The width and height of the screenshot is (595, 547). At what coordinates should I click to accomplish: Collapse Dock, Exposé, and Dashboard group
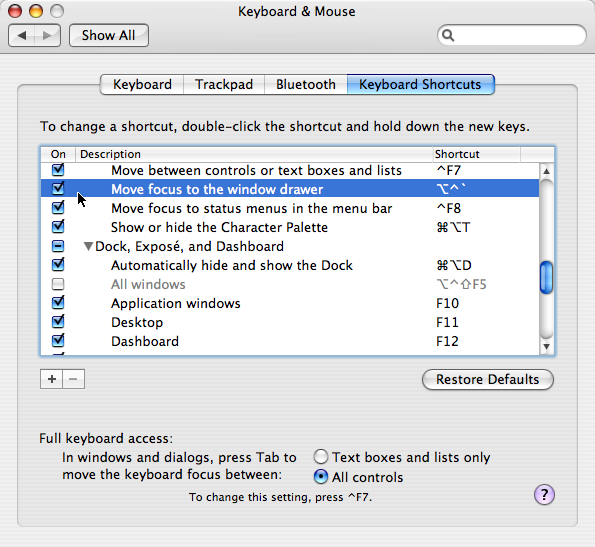pyautogui.click(x=88, y=247)
